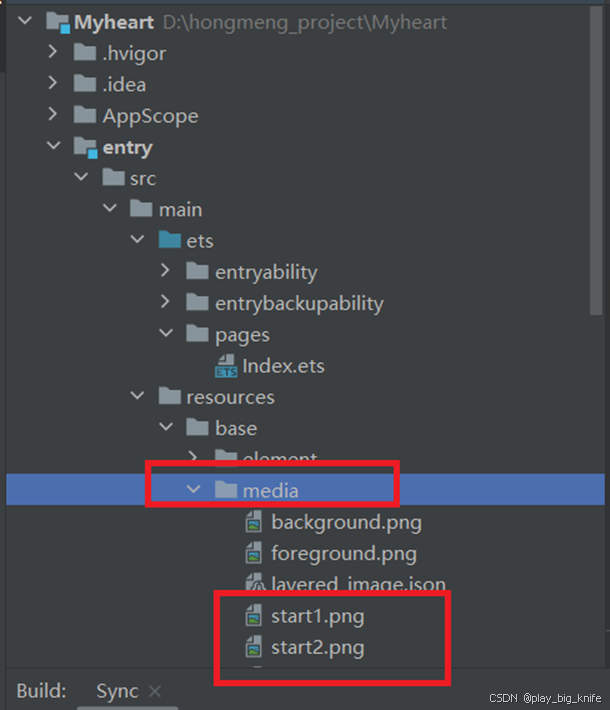The width and height of the screenshot is (610, 710).
Task: Select the entryability folder name
Action: 266,273
